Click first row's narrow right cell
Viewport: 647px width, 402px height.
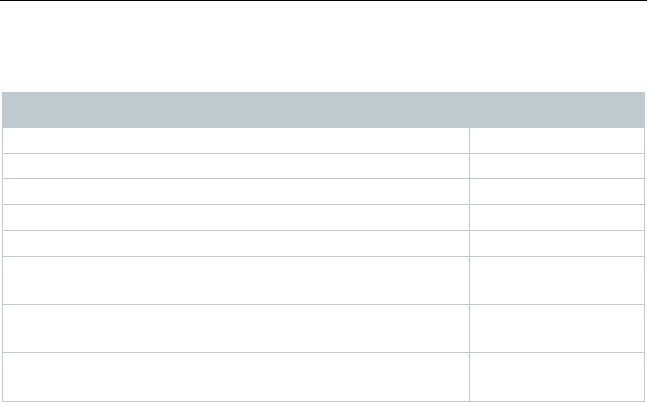click(557, 139)
